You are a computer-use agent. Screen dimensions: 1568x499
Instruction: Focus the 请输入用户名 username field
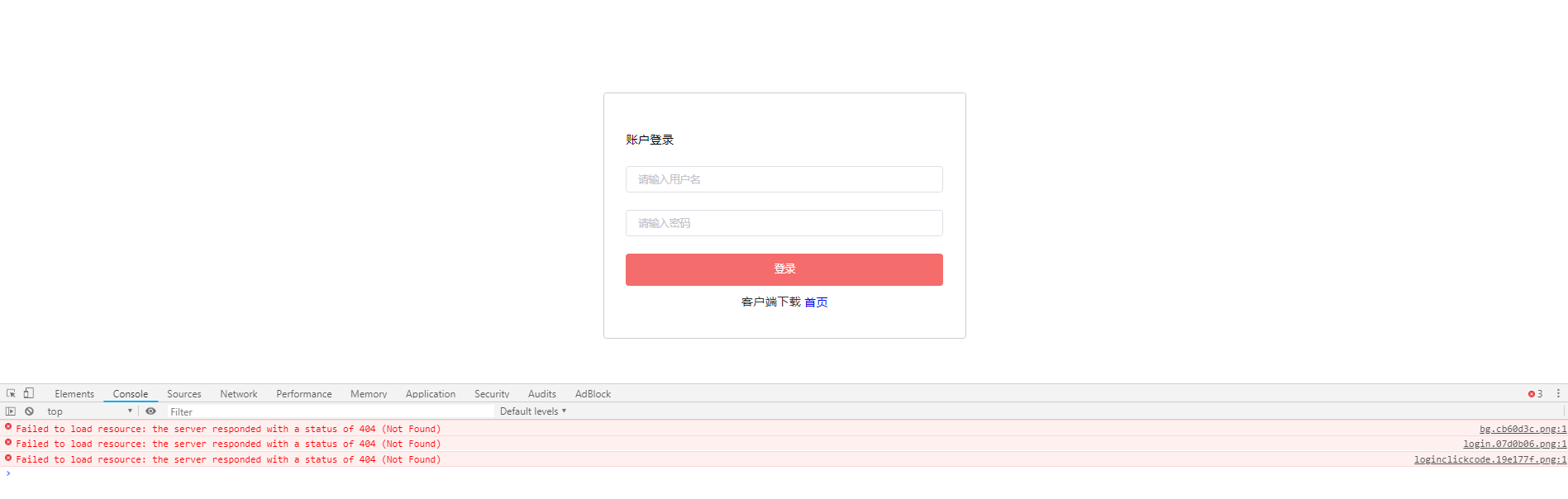[x=784, y=179]
